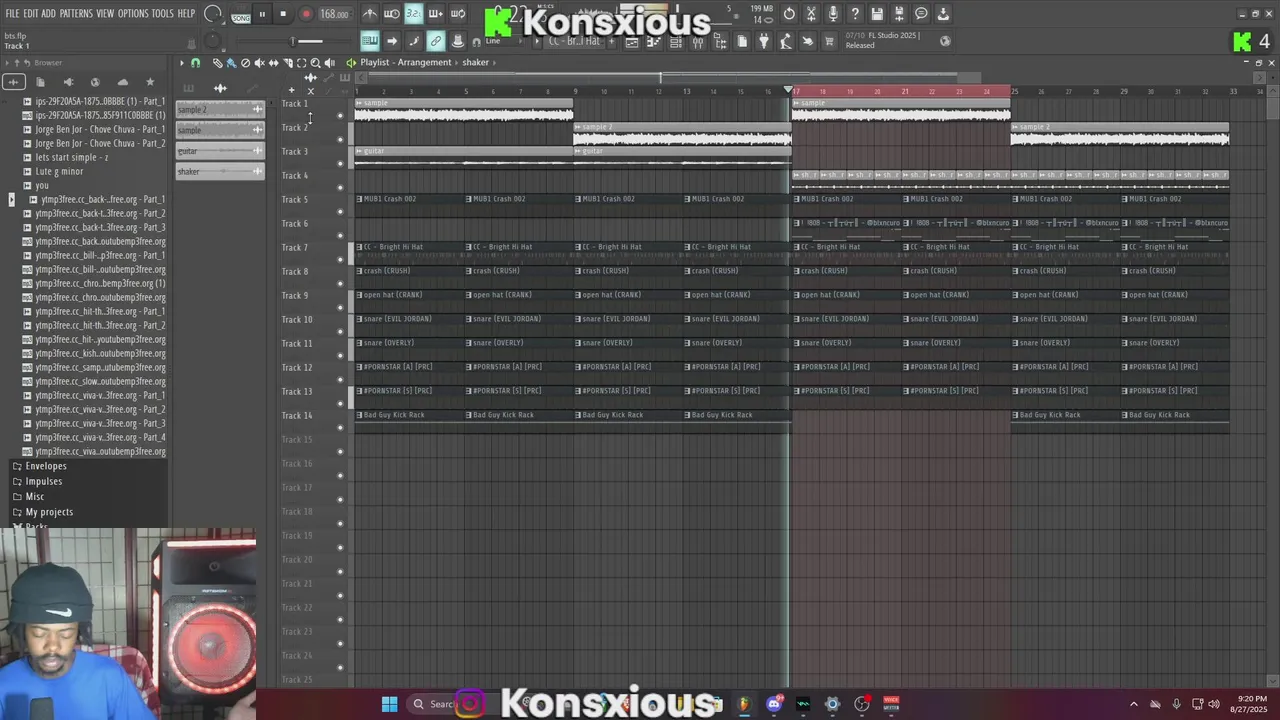Screen dimensions: 1280x720
Task: Open the shaker arrow in the playlist breadcrumb
Action: click(495, 63)
